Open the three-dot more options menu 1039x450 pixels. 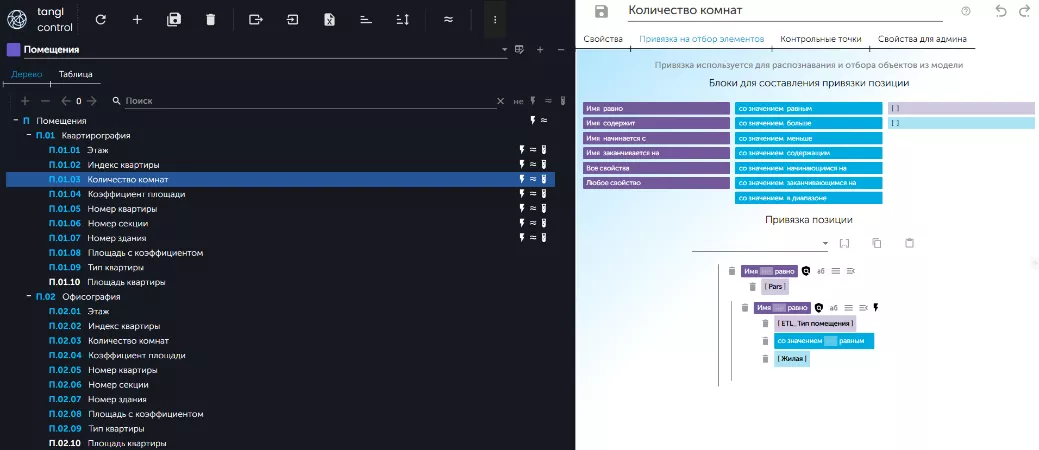click(x=495, y=19)
